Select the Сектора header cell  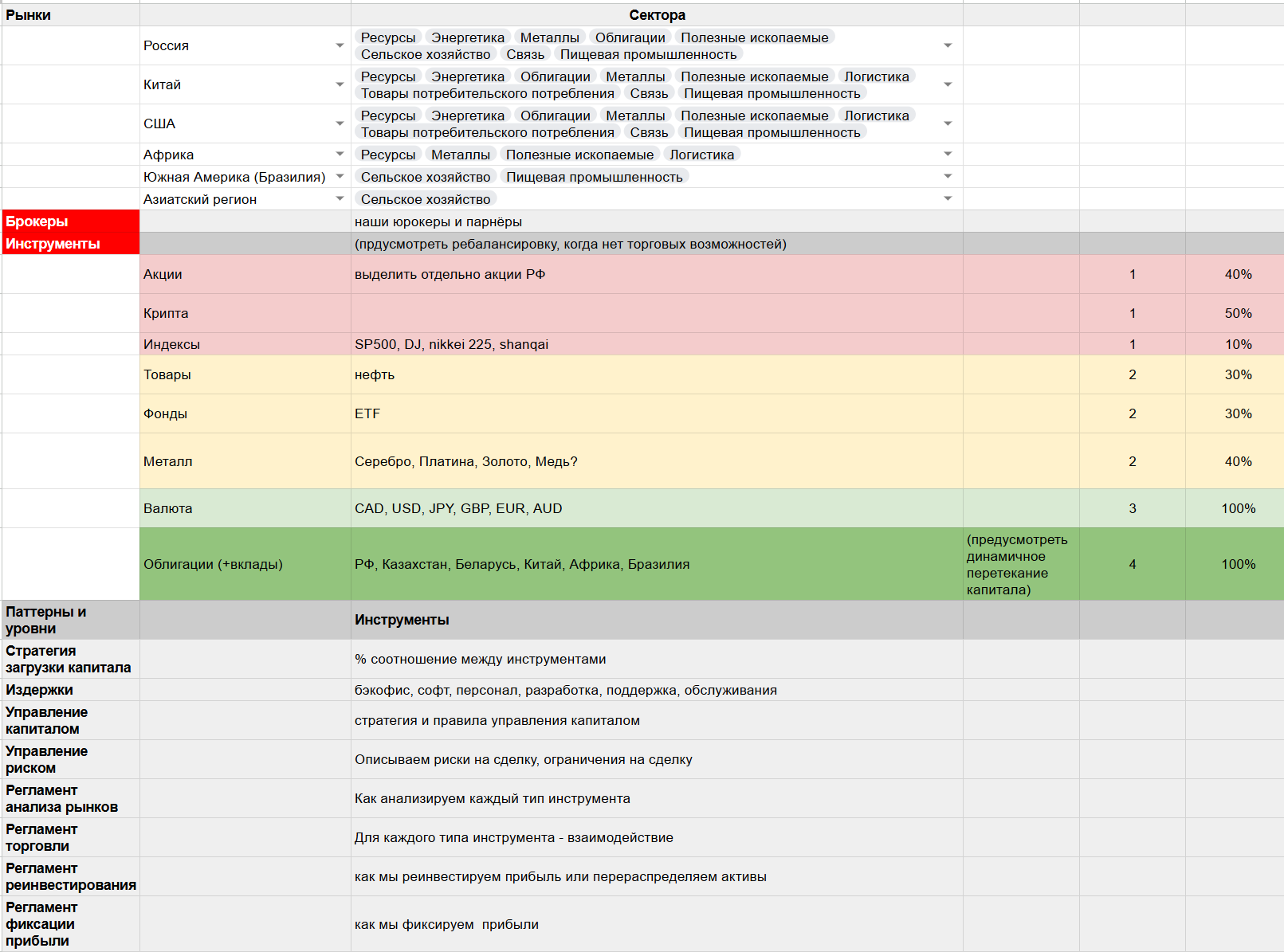click(x=657, y=15)
